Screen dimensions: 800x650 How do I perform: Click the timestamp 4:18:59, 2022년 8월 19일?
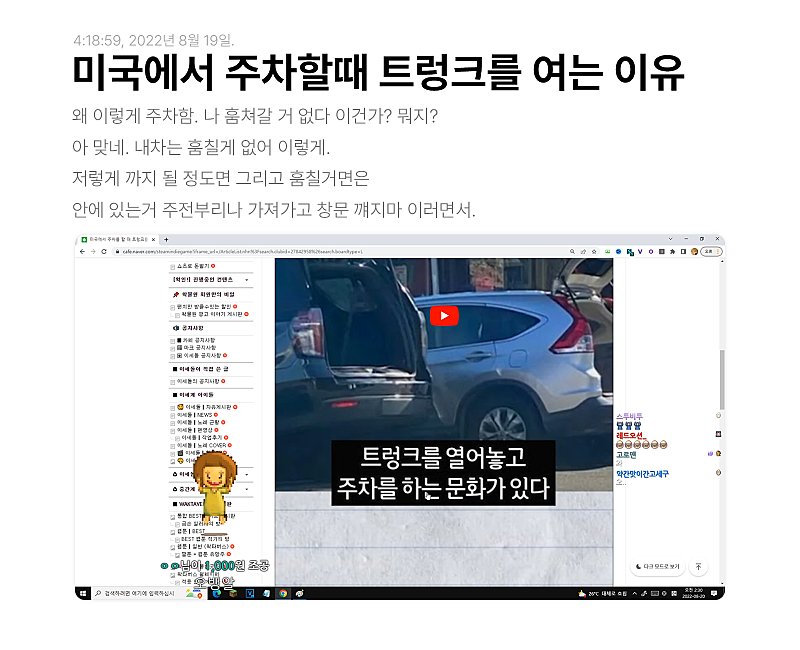[154, 40]
